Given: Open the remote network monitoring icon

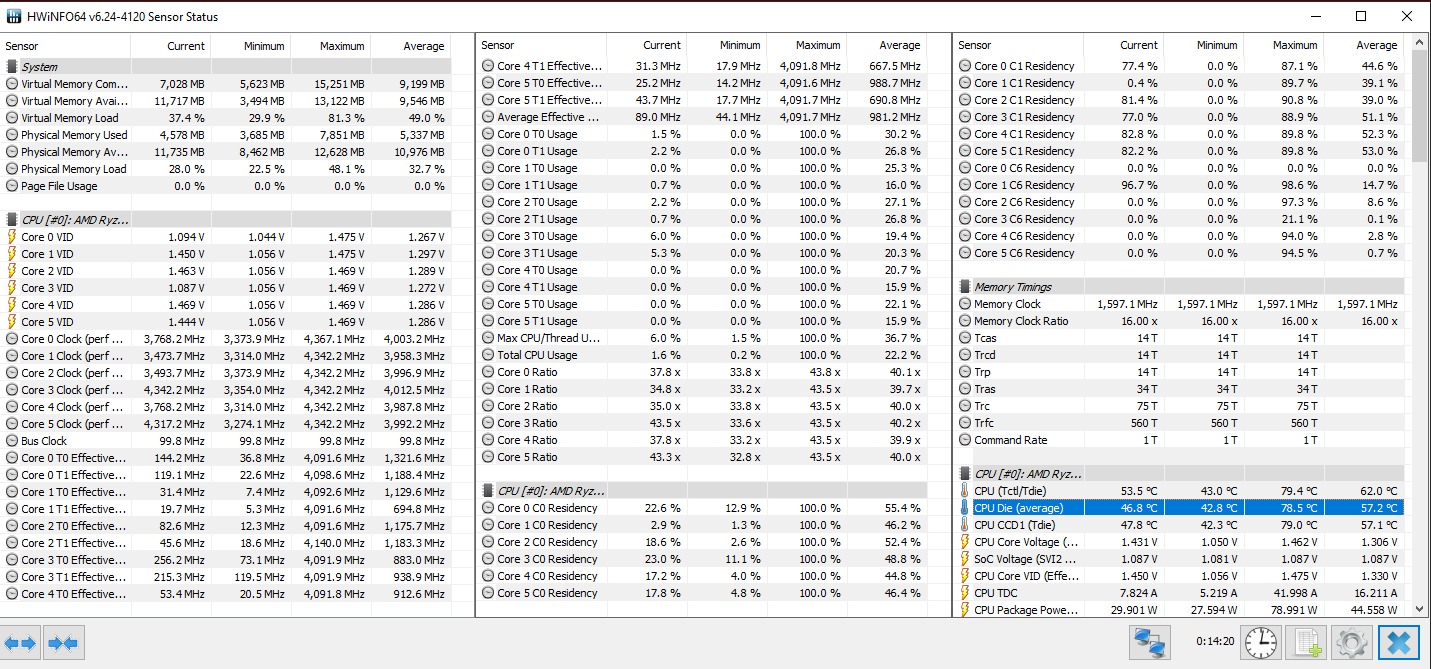Looking at the screenshot, I should [1152, 642].
